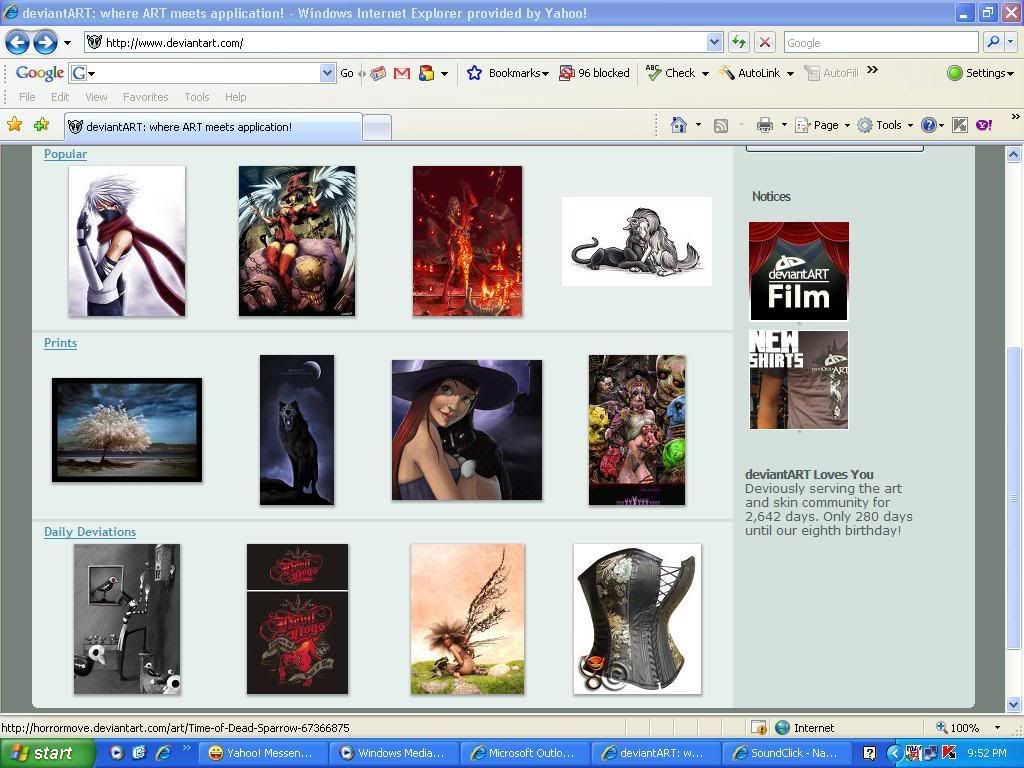This screenshot has height=768, width=1024.
Task: Open the Edit menu
Action: [x=60, y=97]
